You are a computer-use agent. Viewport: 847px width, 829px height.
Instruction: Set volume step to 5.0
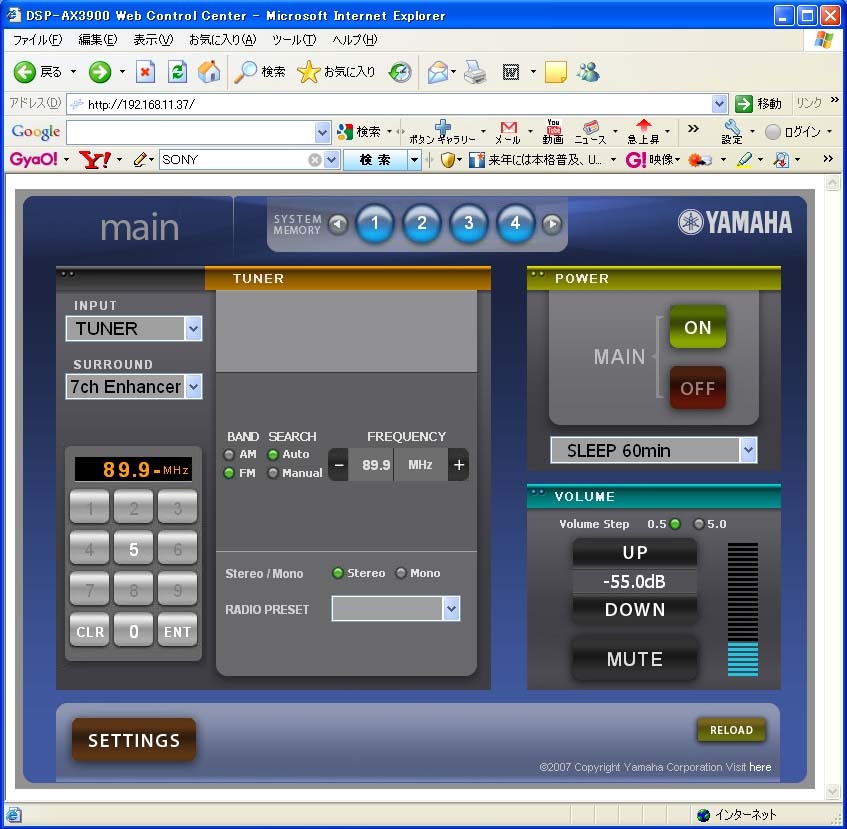pyautogui.click(x=699, y=524)
